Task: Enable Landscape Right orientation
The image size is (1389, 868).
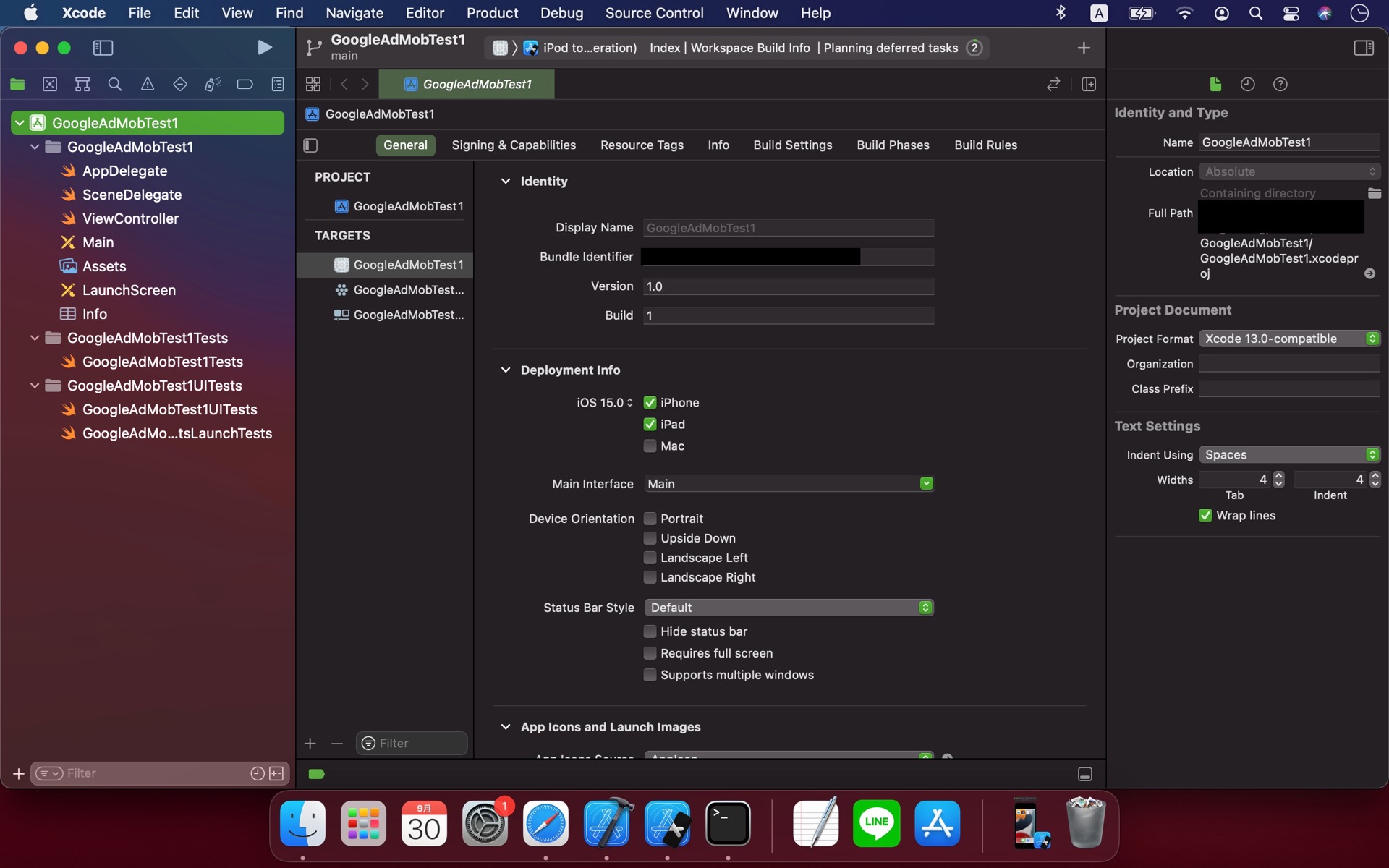Action: pyautogui.click(x=650, y=577)
